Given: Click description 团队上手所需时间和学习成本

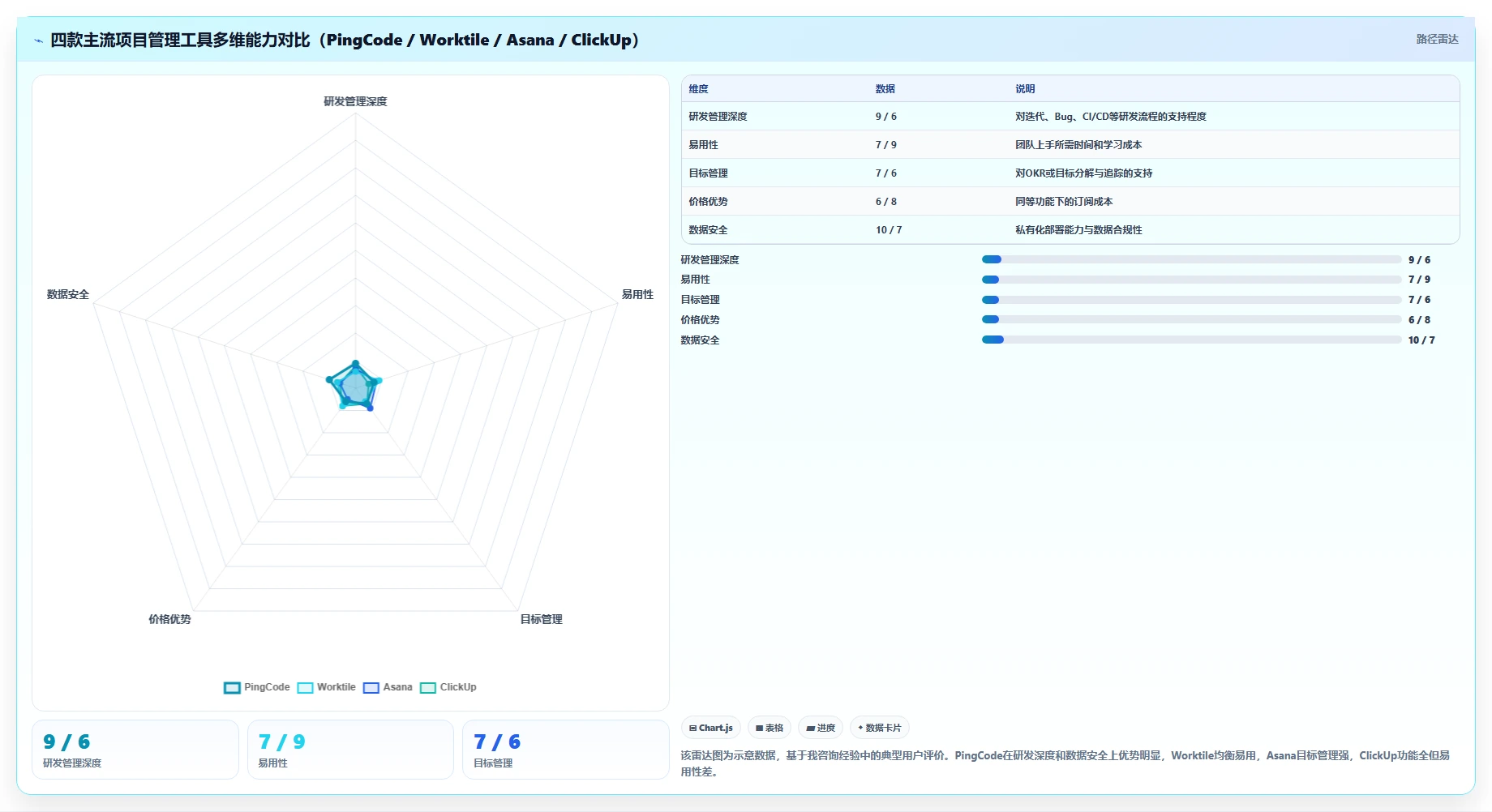Looking at the screenshot, I should 1078,145.
